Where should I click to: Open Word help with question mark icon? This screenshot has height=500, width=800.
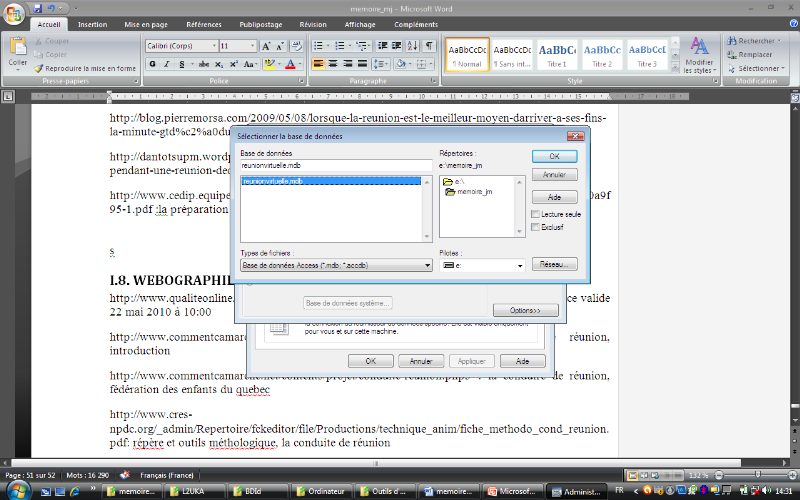pyautogui.click(x=794, y=23)
